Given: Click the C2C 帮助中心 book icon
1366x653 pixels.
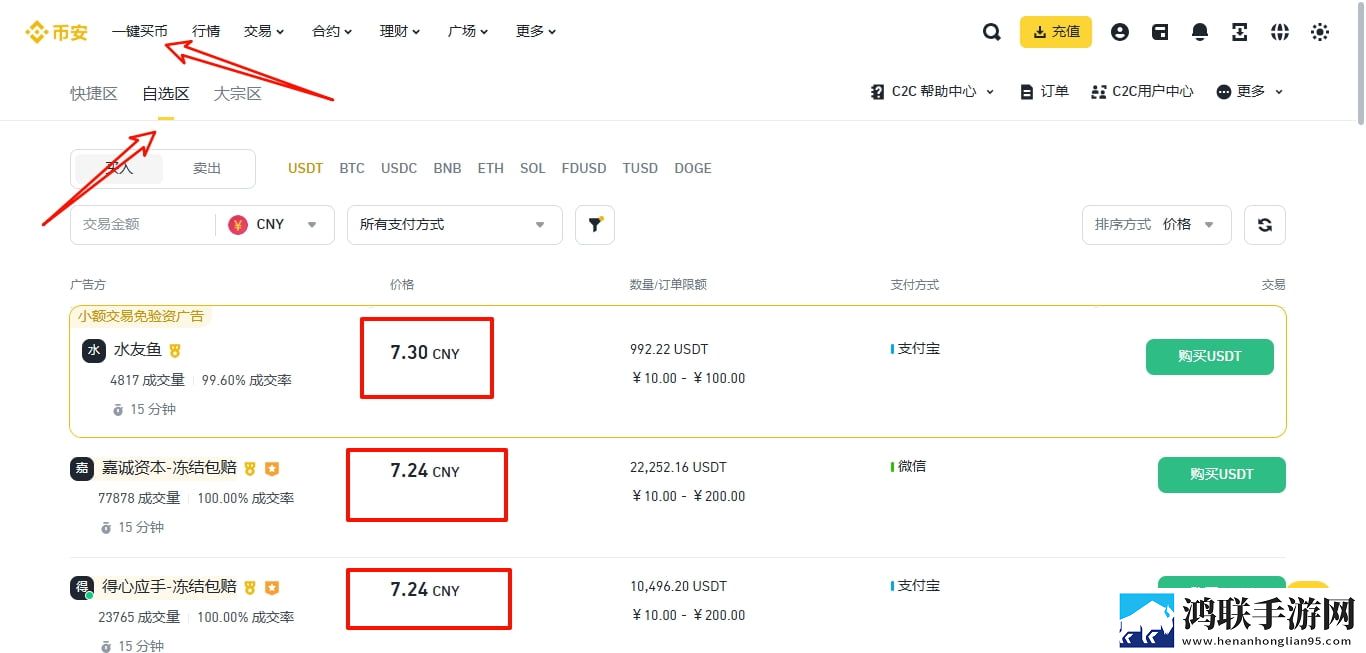Looking at the screenshot, I should click(x=878, y=92).
